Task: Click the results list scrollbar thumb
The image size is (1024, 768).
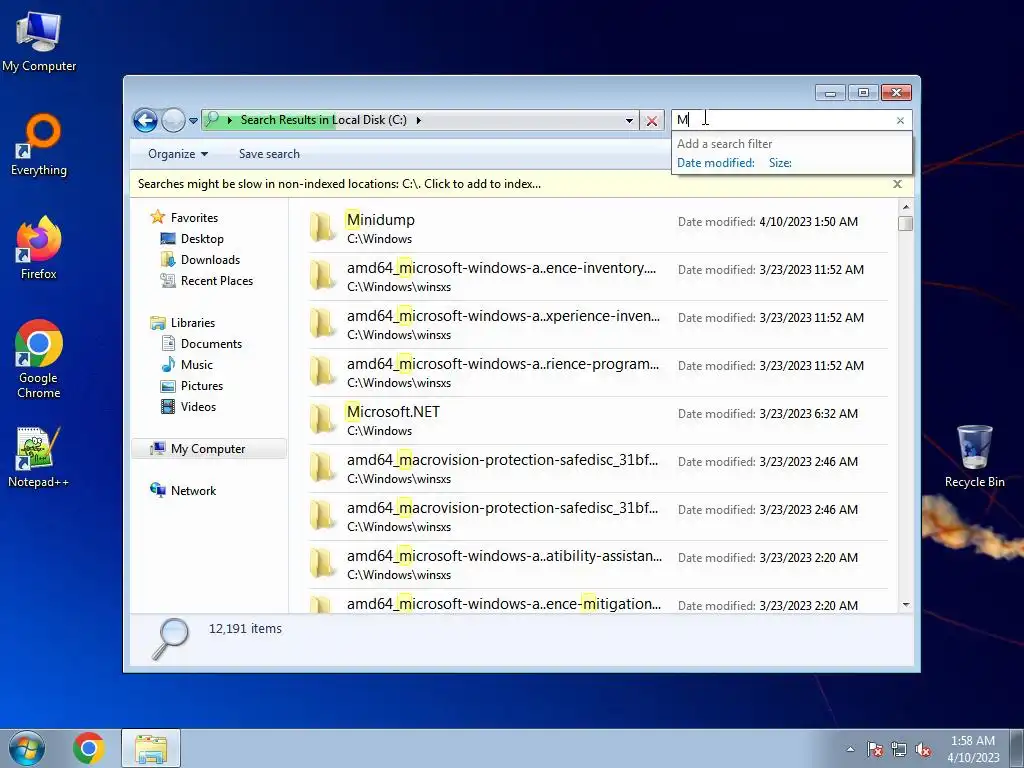Action: (x=906, y=223)
